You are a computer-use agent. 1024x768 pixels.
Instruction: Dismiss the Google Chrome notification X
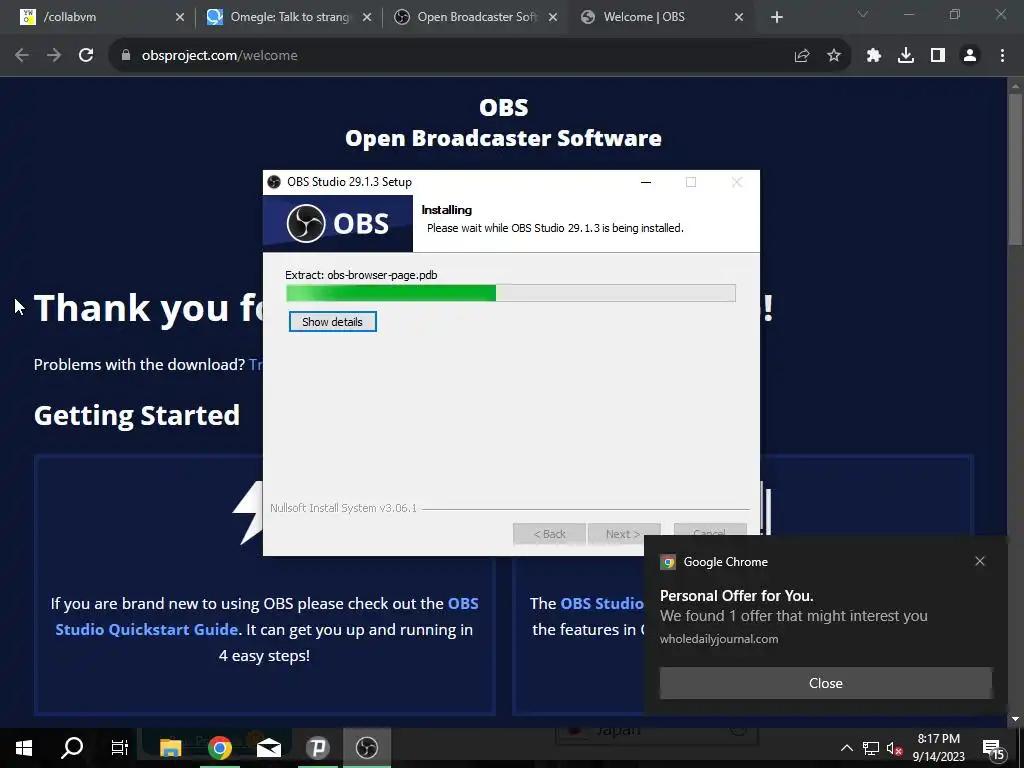tap(980, 561)
